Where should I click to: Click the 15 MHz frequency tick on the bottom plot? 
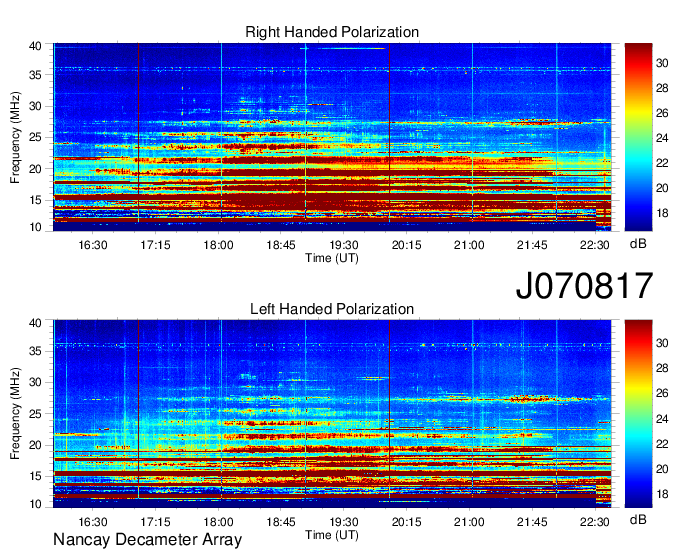(35, 476)
